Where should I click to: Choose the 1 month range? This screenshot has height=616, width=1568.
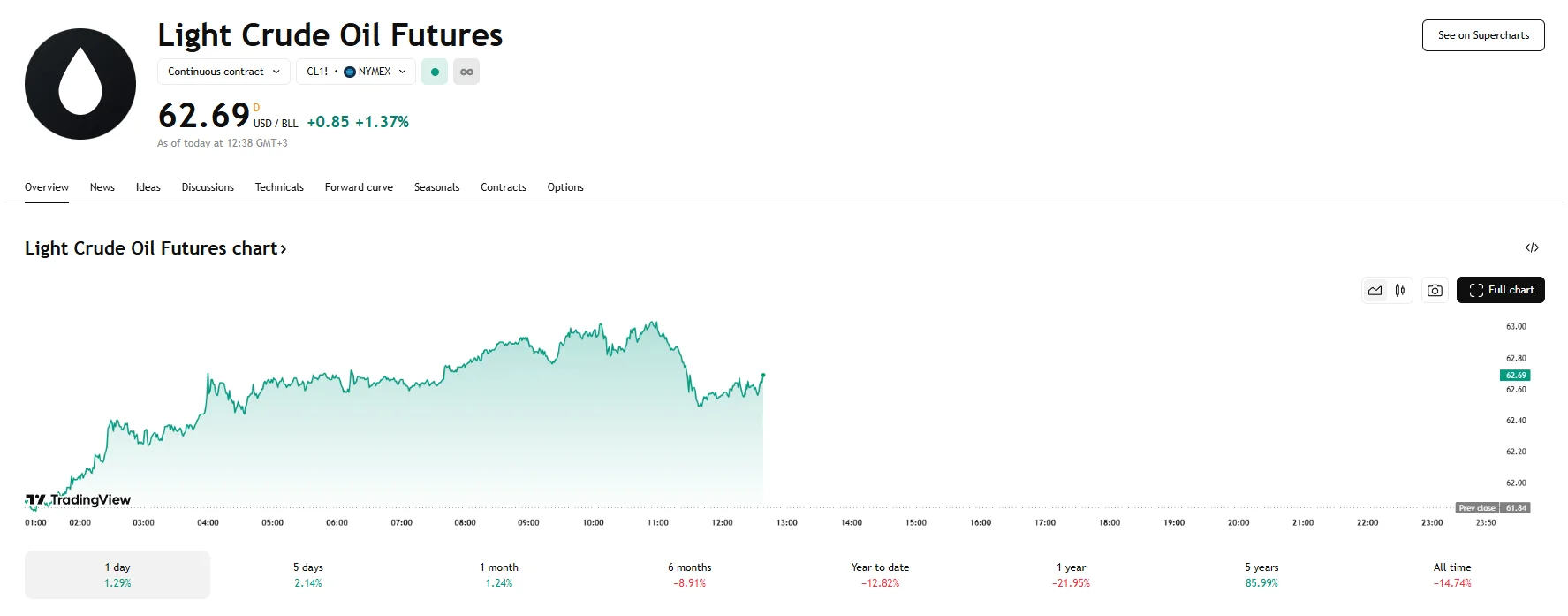(499, 574)
